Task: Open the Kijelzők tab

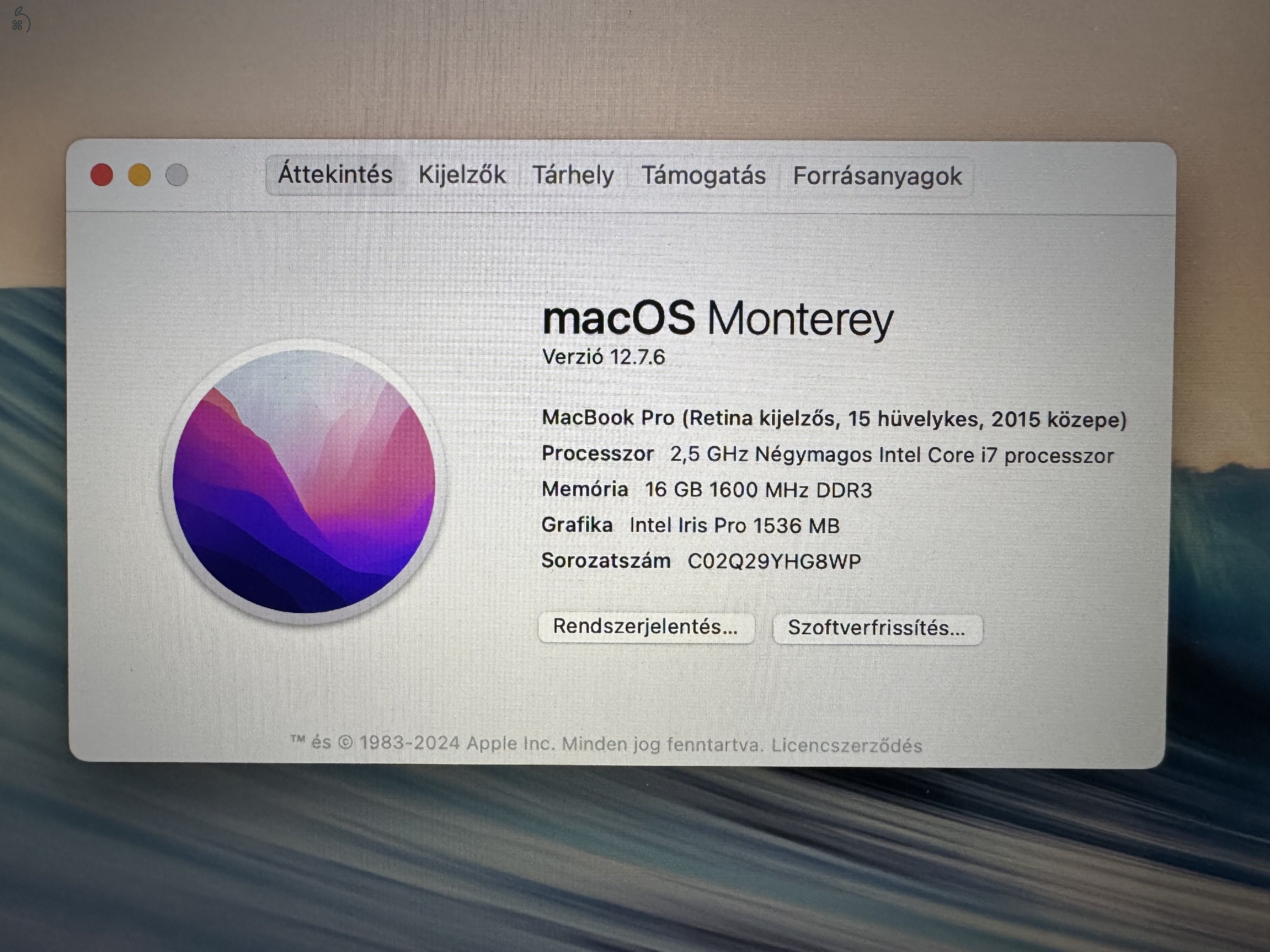Action: (462, 175)
